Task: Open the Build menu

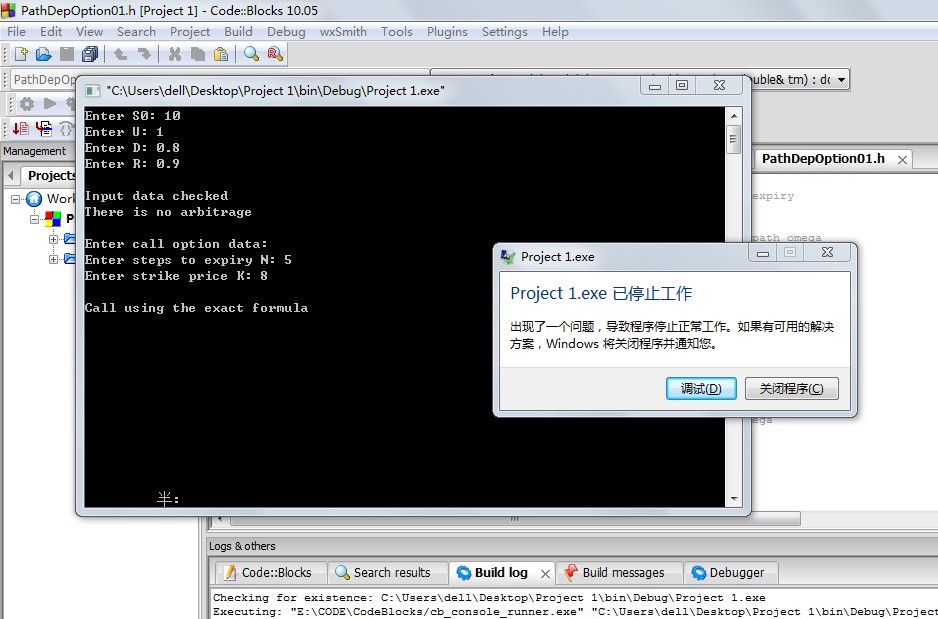Action: tap(238, 32)
